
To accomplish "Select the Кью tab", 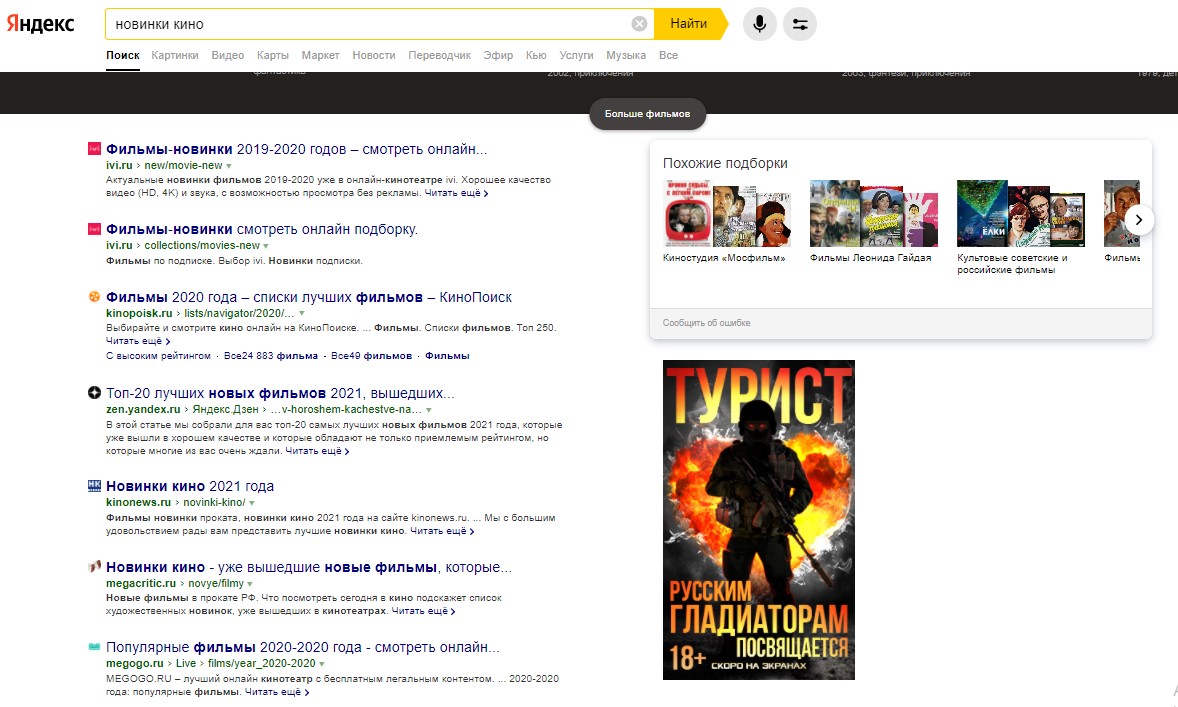I will 536,55.
